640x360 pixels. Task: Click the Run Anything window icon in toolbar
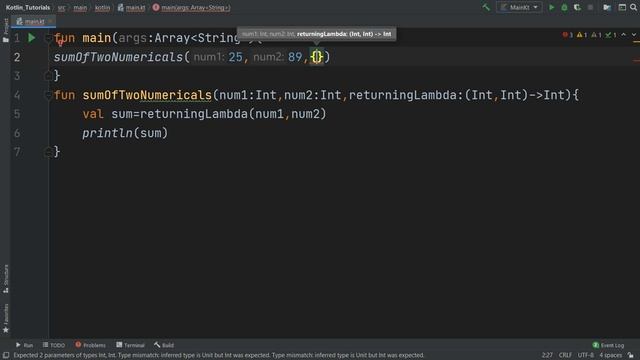point(622,7)
